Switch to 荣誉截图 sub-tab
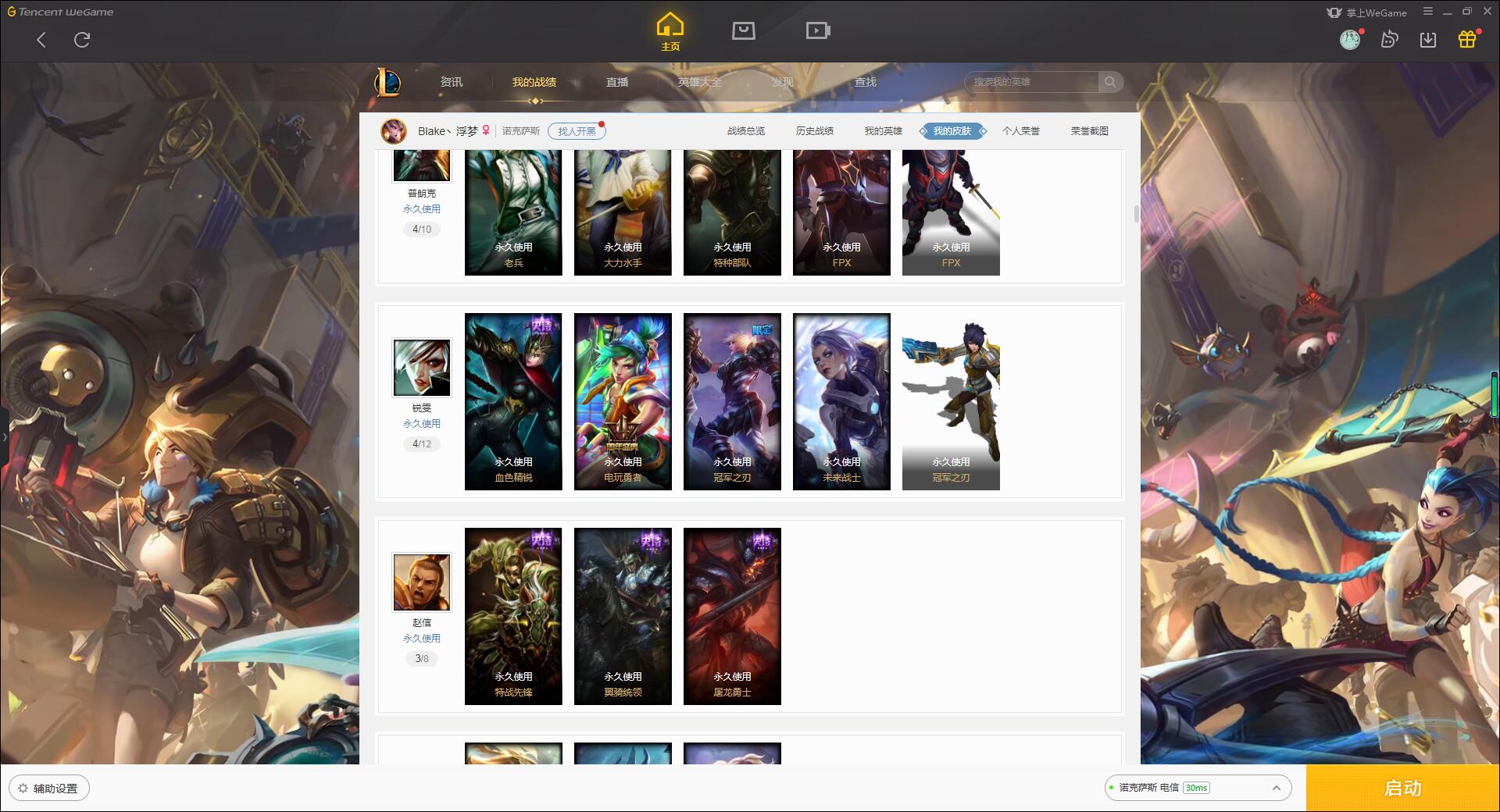Screen dimensions: 1500x812 1090,131
